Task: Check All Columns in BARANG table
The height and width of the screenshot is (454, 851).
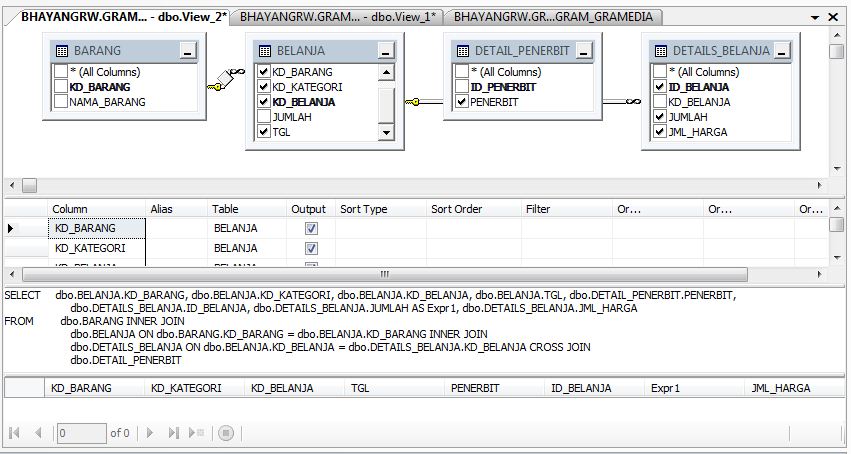Action: (61, 72)
